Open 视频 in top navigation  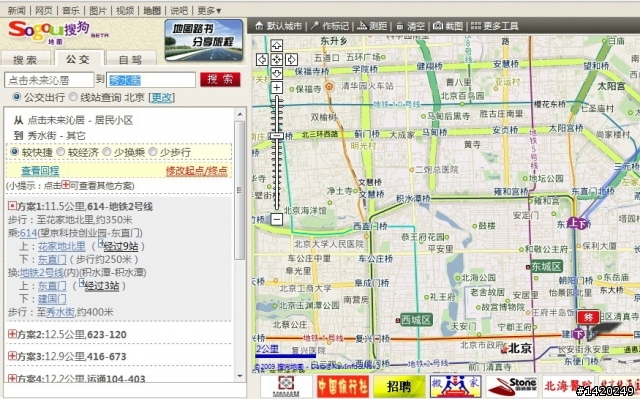(125, 10)
